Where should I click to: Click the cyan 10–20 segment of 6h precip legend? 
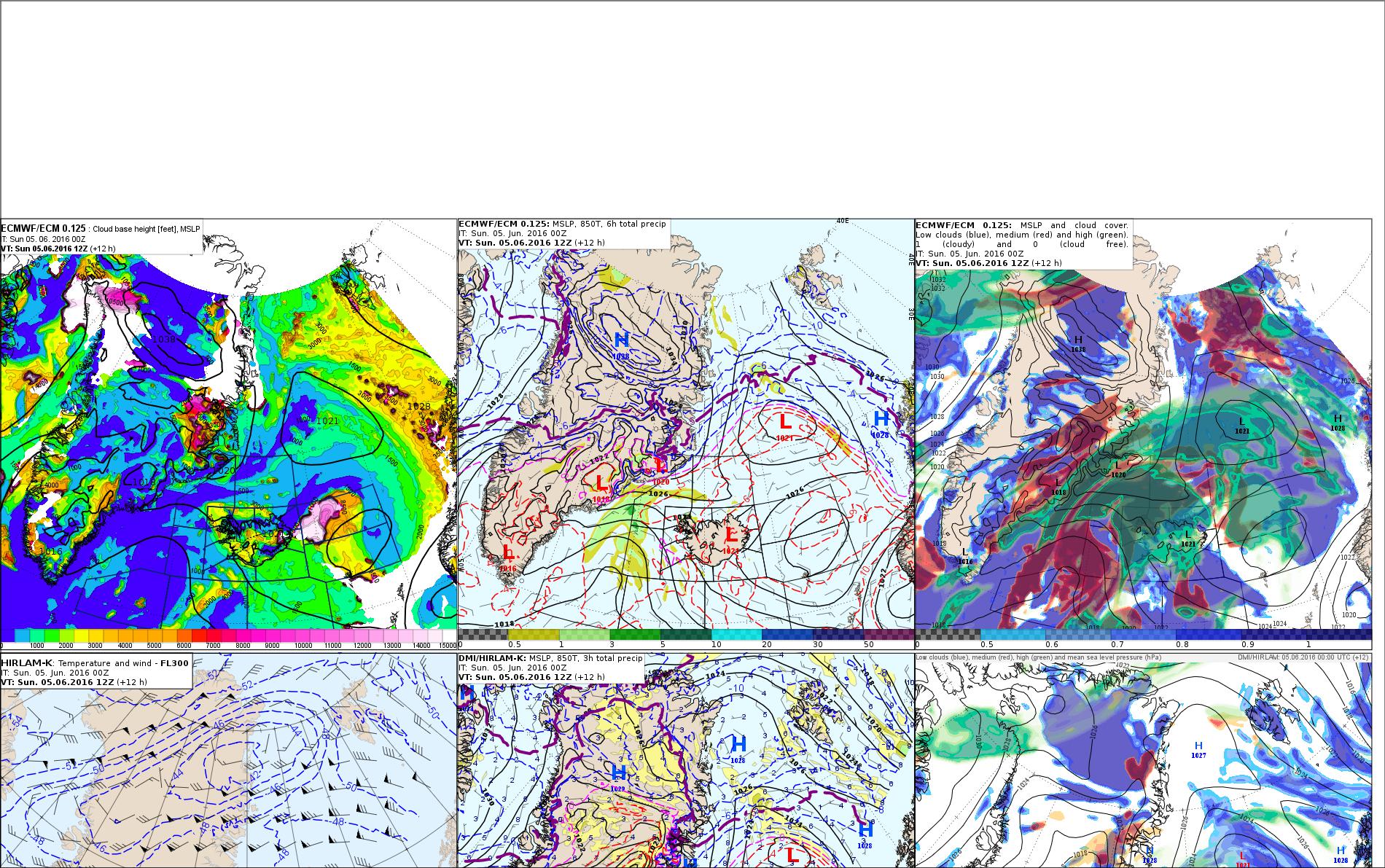pyautogui.click(x=737, y=635)
